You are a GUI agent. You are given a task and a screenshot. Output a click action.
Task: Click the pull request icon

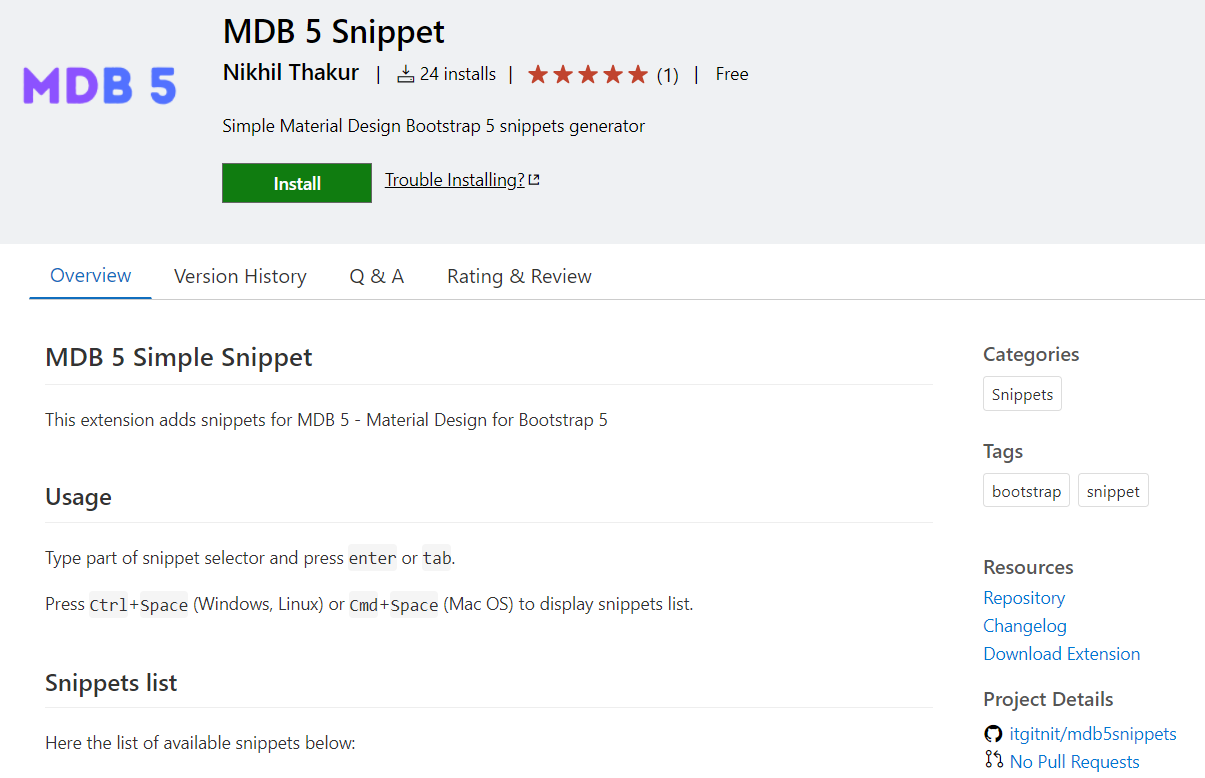[993, 761]
